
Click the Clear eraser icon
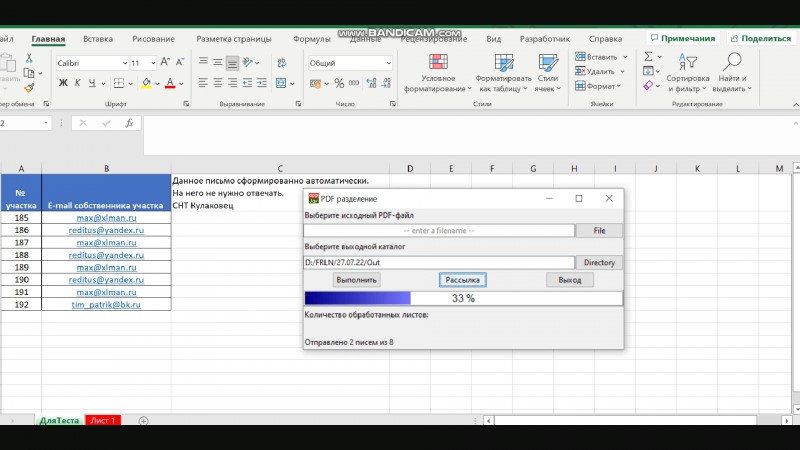648,85
